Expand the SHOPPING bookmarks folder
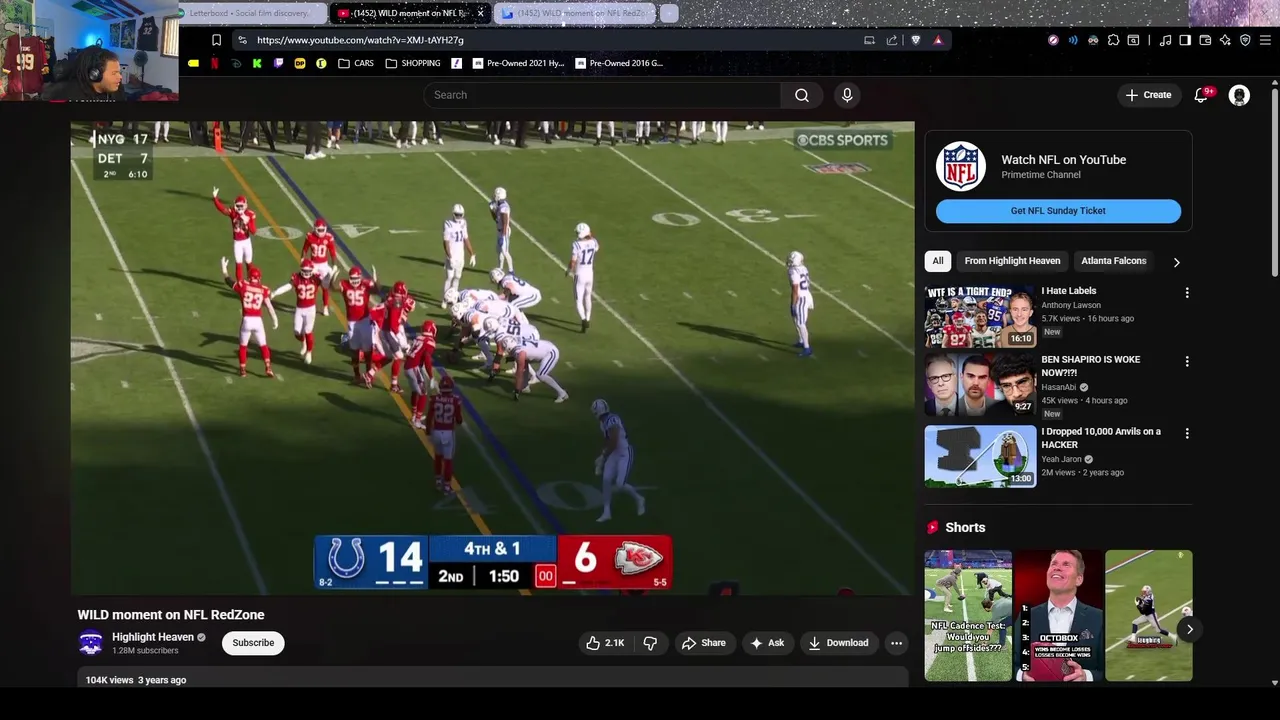This screenshot has width=1280, height=720. (413, 63)
